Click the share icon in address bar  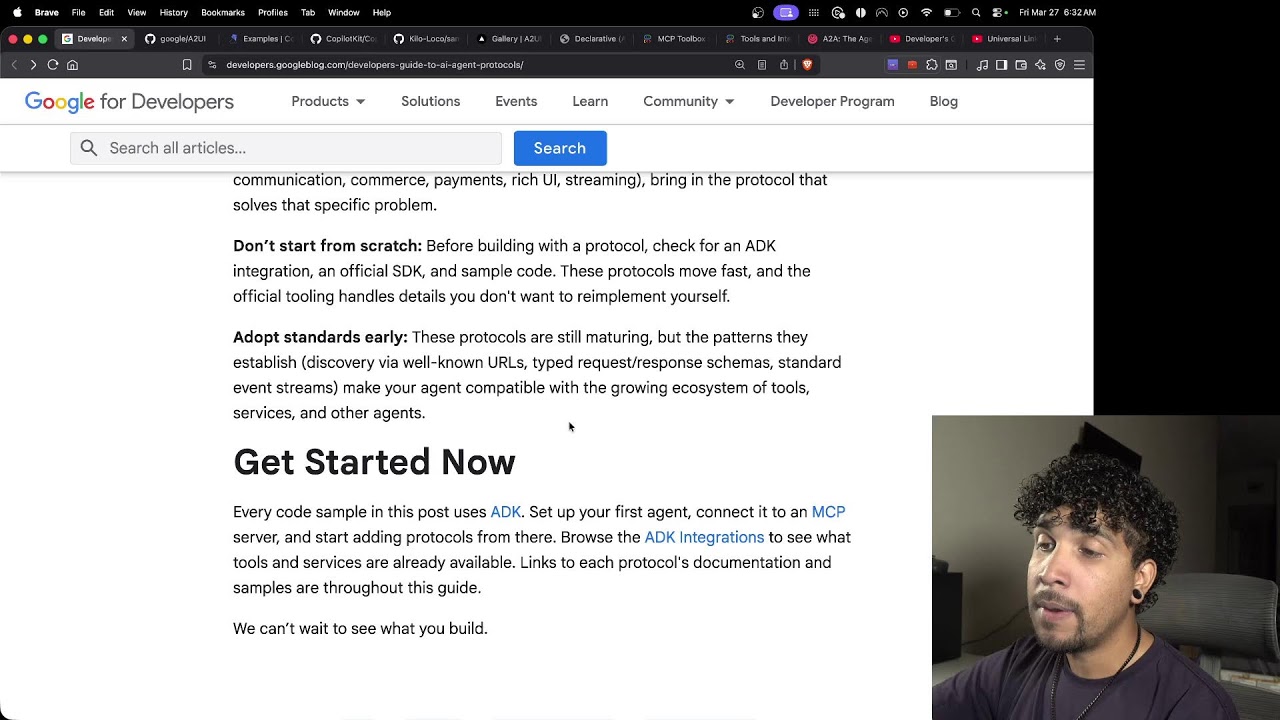(784, 65)
